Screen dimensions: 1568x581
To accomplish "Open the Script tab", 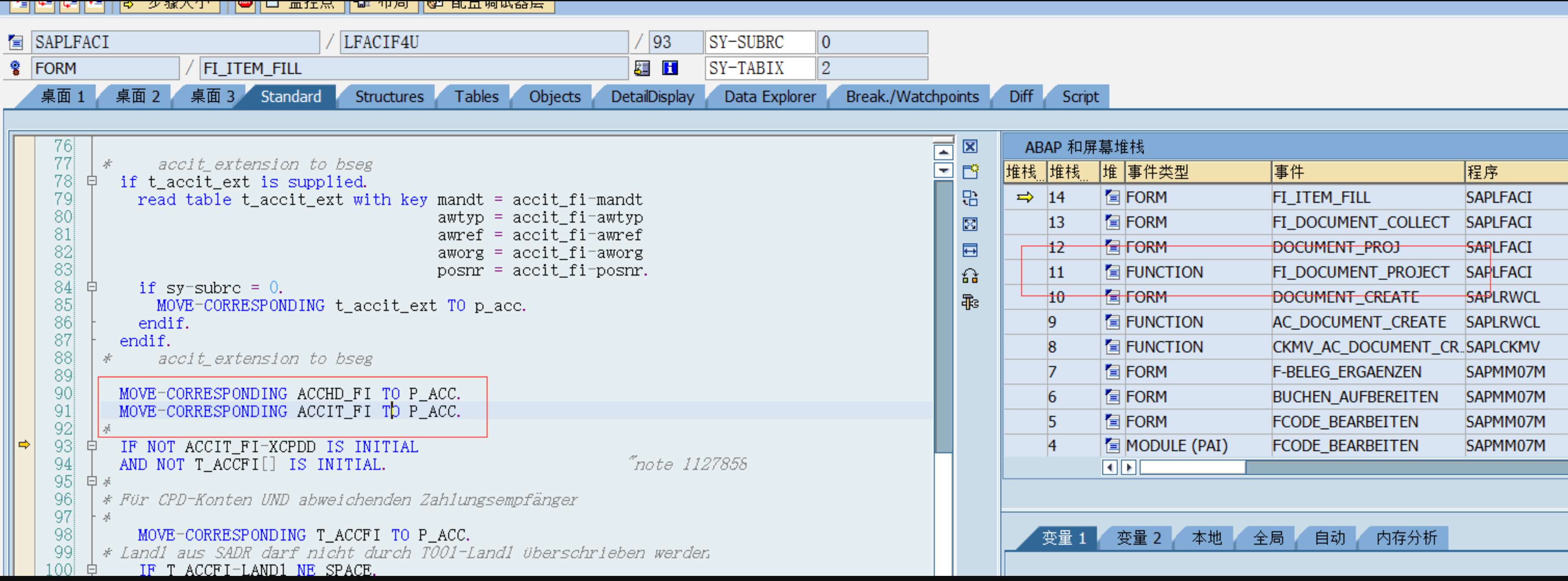I will (1080, 97).
